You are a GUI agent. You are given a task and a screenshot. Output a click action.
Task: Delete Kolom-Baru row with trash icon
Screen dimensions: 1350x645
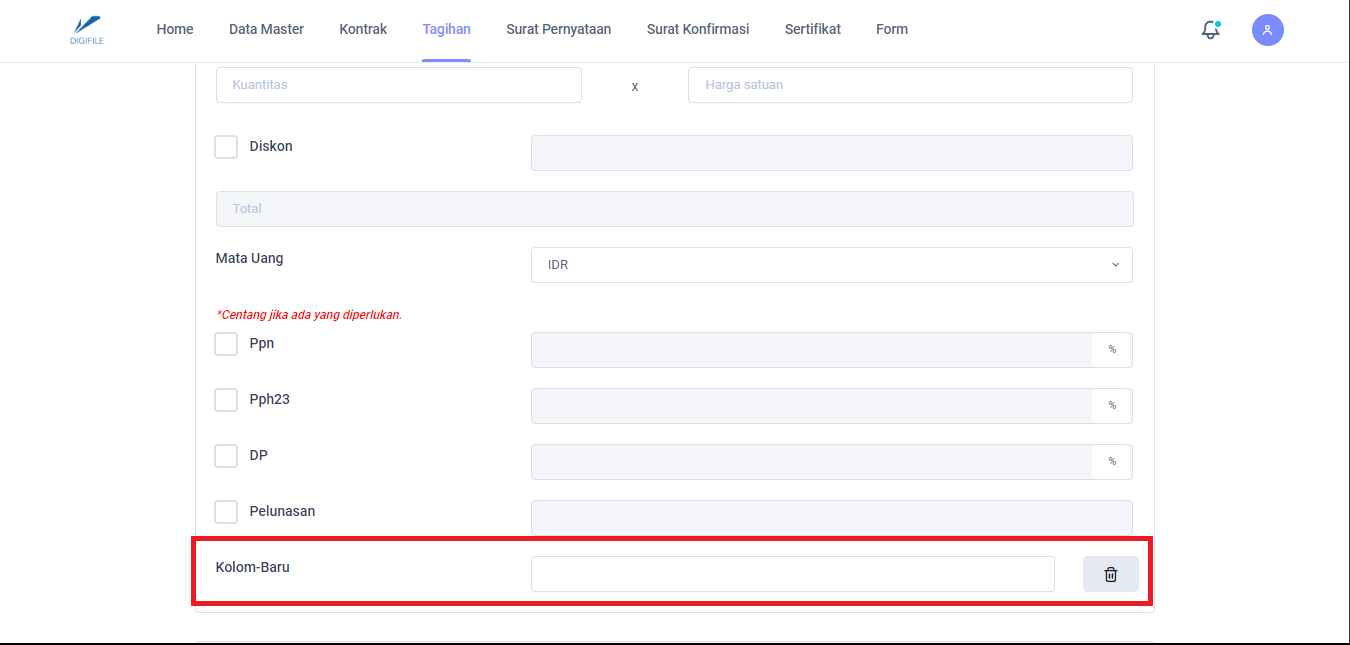click(1110, 574)
